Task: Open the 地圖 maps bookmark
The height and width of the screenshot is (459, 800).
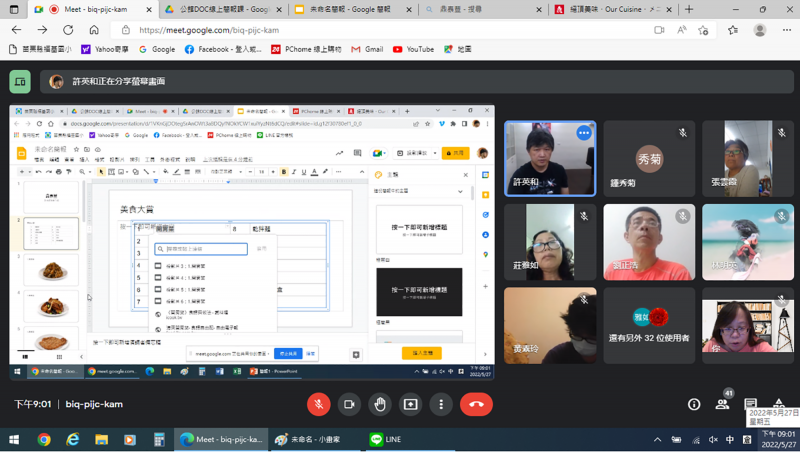Action: coord(457,49)
